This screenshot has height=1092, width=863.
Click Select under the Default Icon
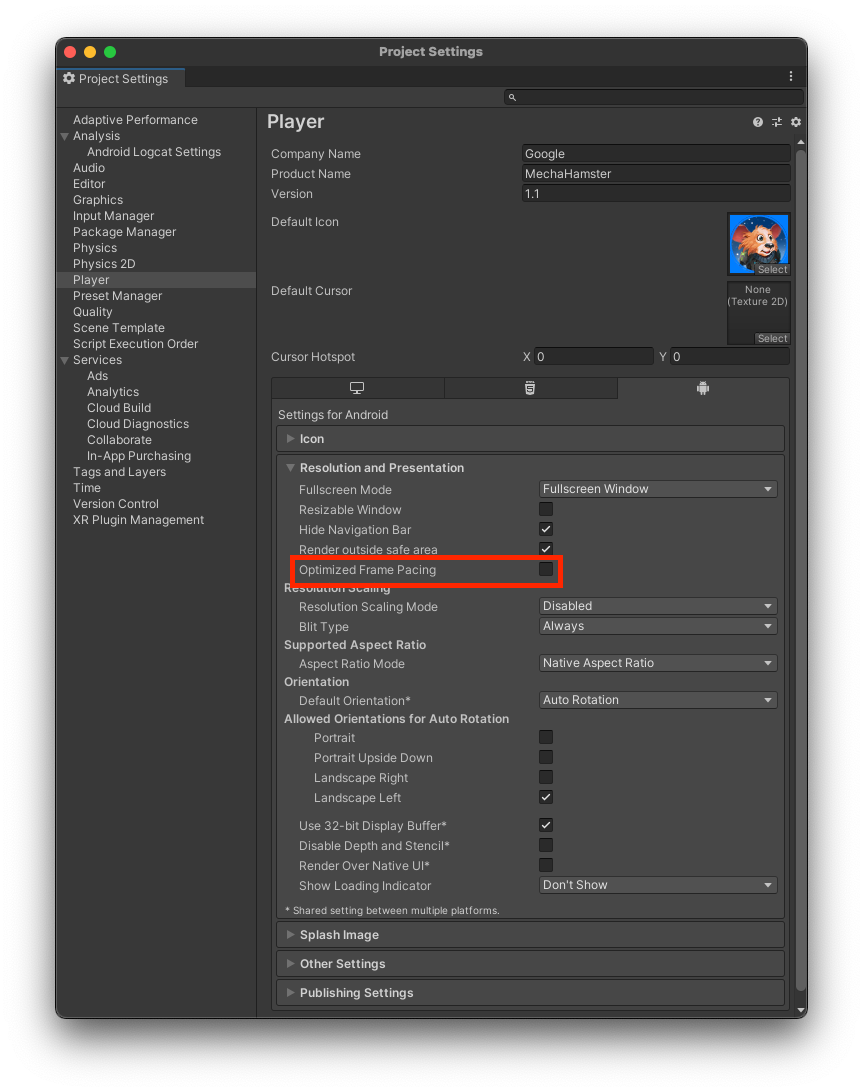(x=772, y=269)
